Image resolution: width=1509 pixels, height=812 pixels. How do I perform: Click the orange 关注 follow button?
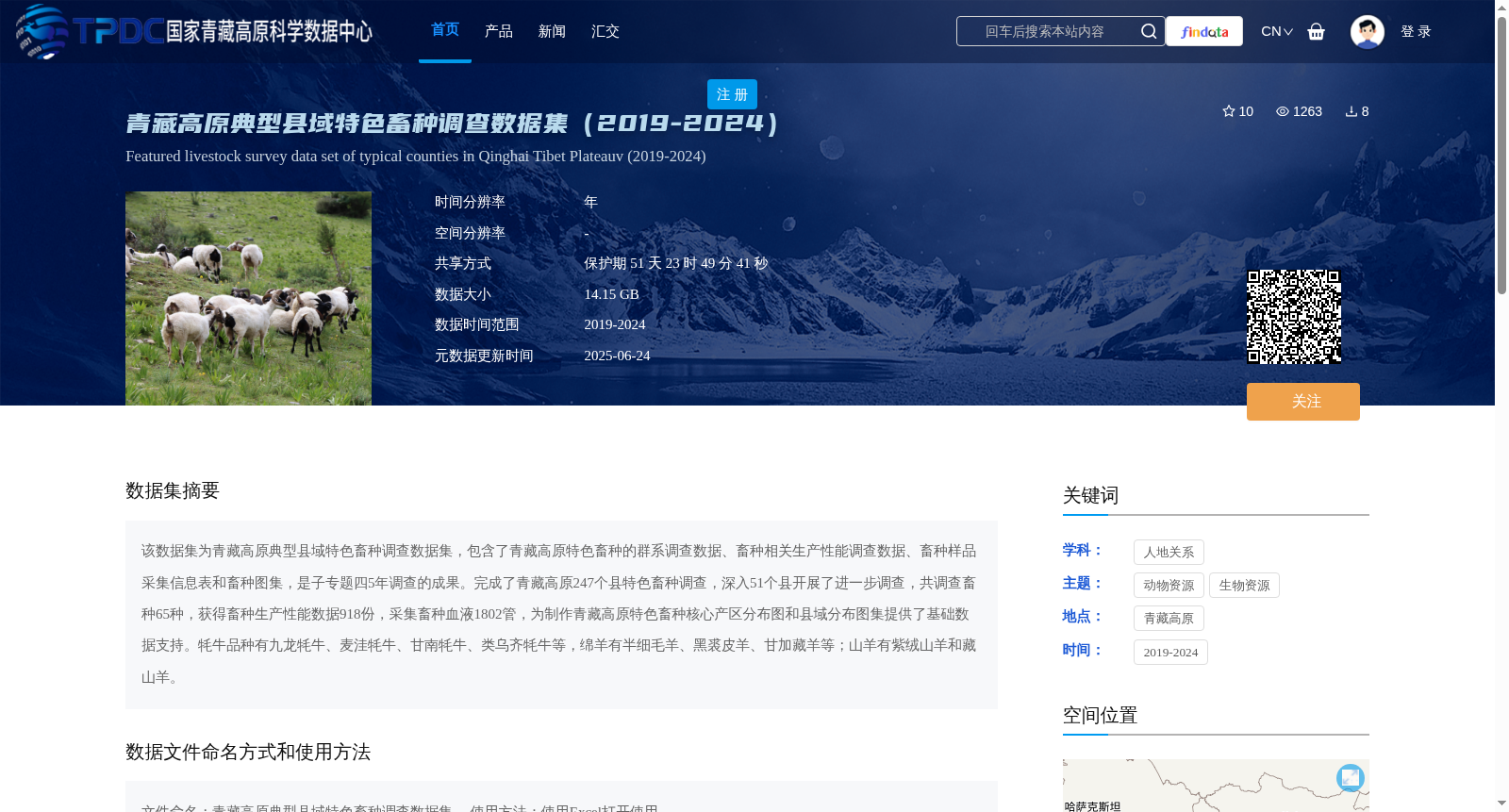(x=1303, y=402)
